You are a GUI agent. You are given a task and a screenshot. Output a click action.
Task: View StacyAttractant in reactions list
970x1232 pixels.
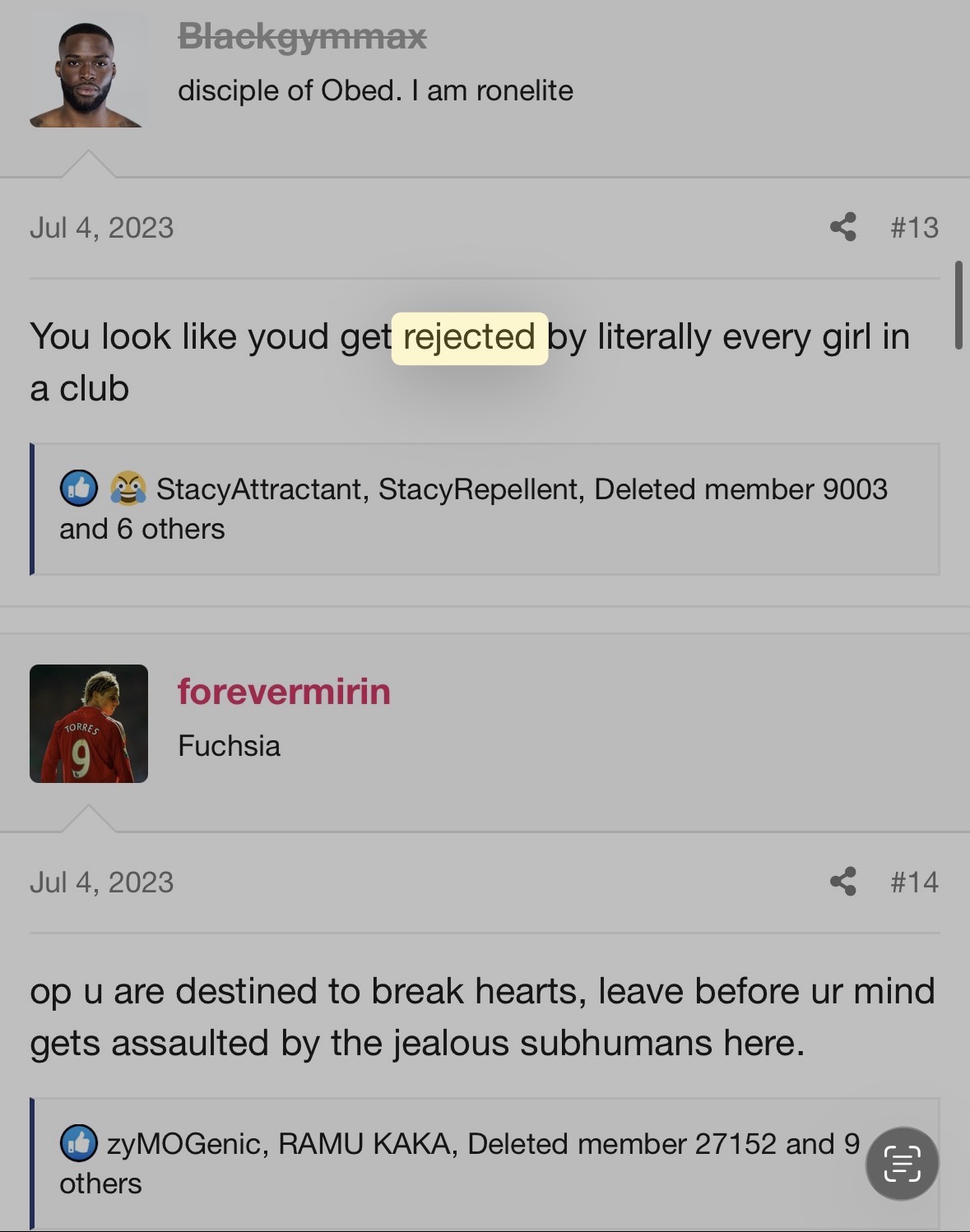[x=258, y=489]
